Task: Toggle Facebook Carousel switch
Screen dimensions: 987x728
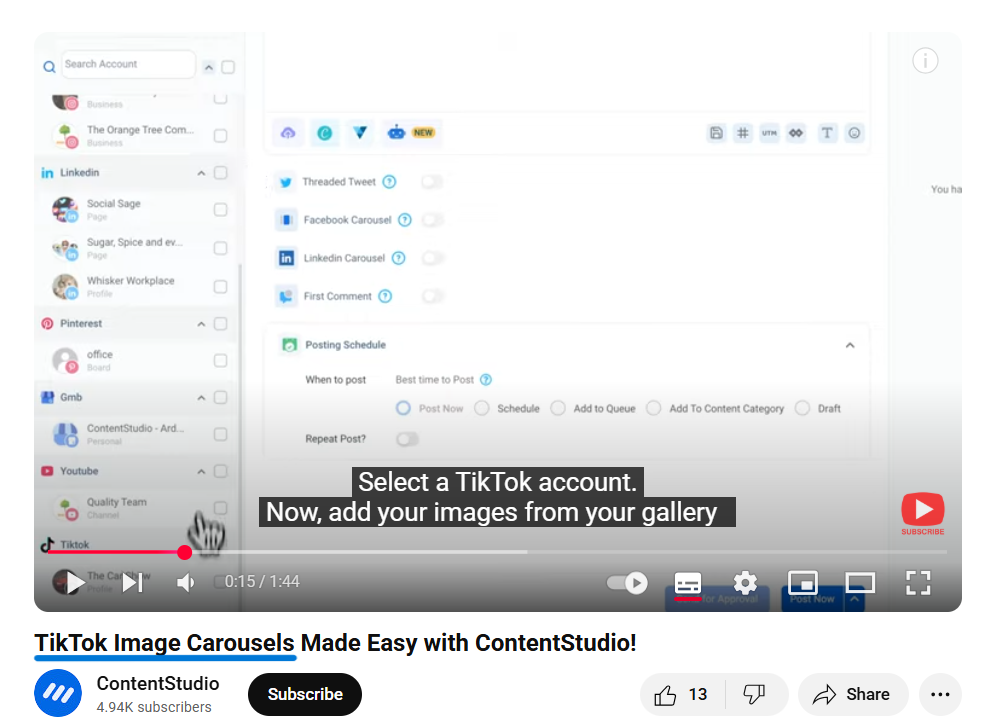Action: 432,220
